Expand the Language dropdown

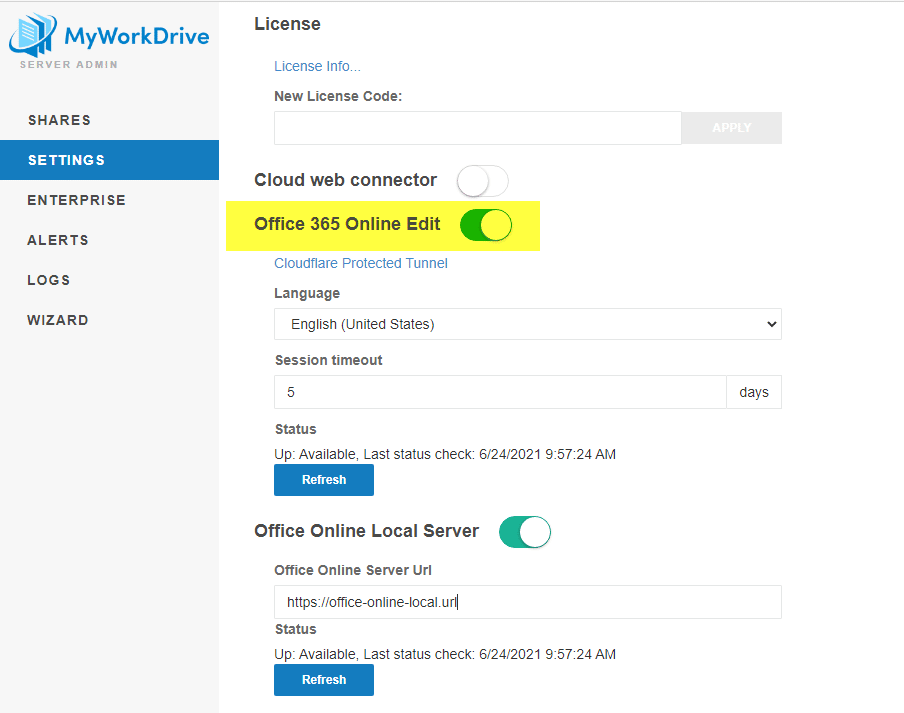[x=527, y=324]
